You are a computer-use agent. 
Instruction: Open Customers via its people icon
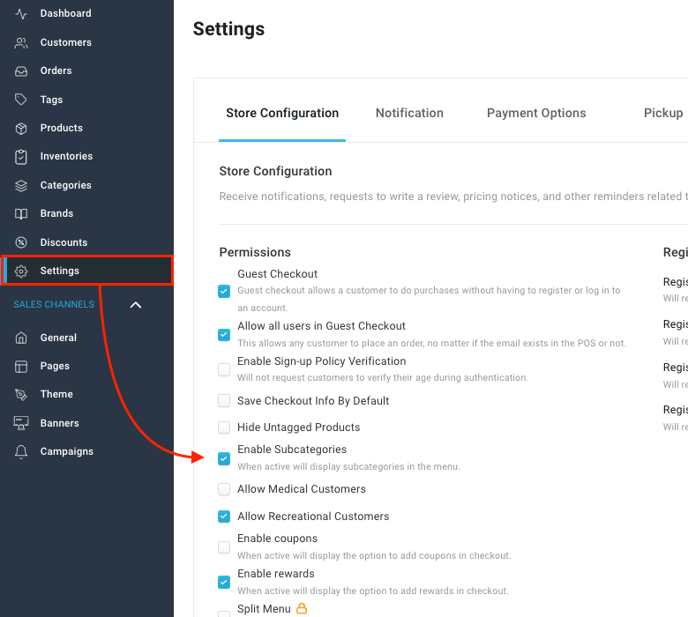(x=21, y=43)
